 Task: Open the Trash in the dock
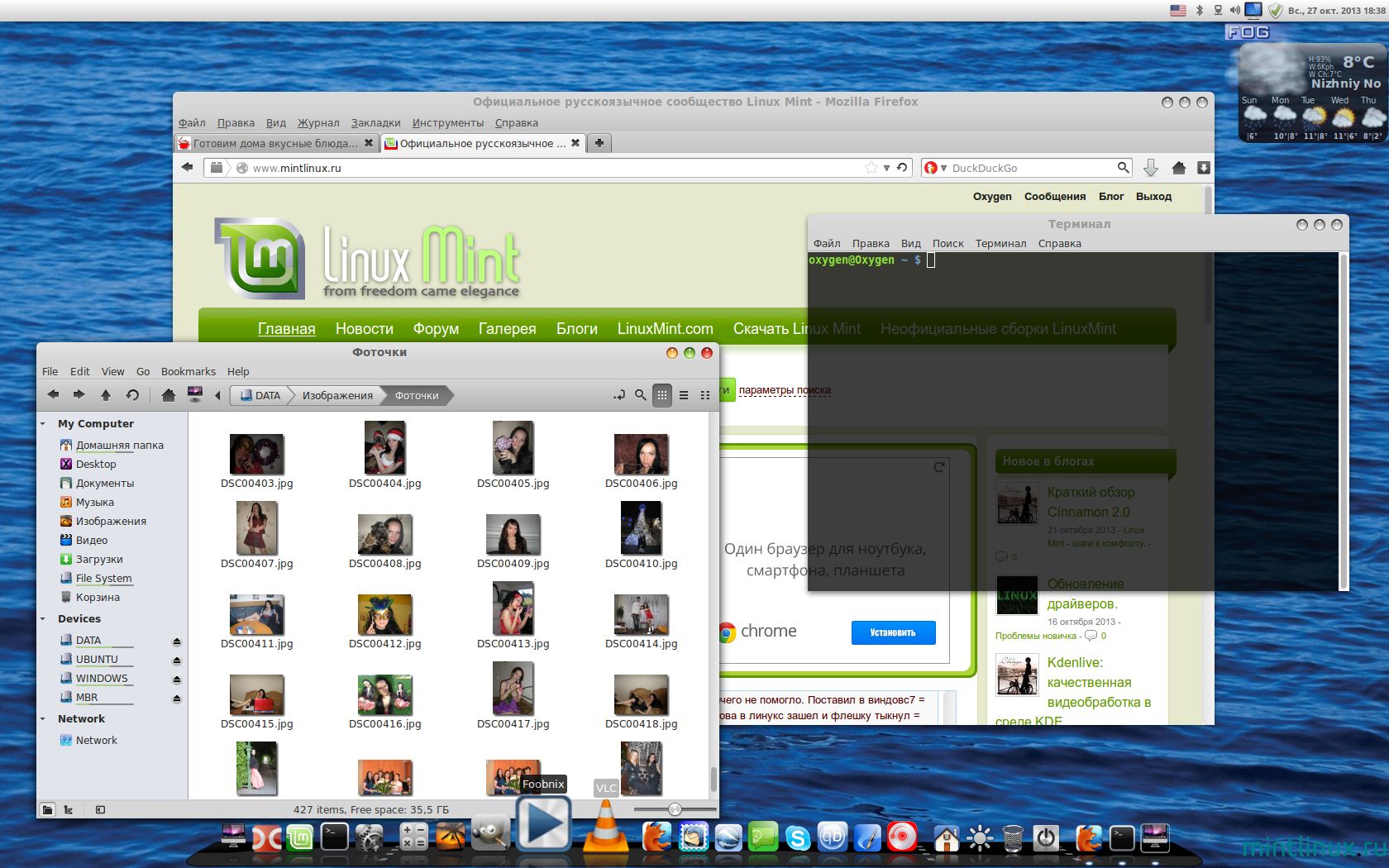click(1012, 838)
